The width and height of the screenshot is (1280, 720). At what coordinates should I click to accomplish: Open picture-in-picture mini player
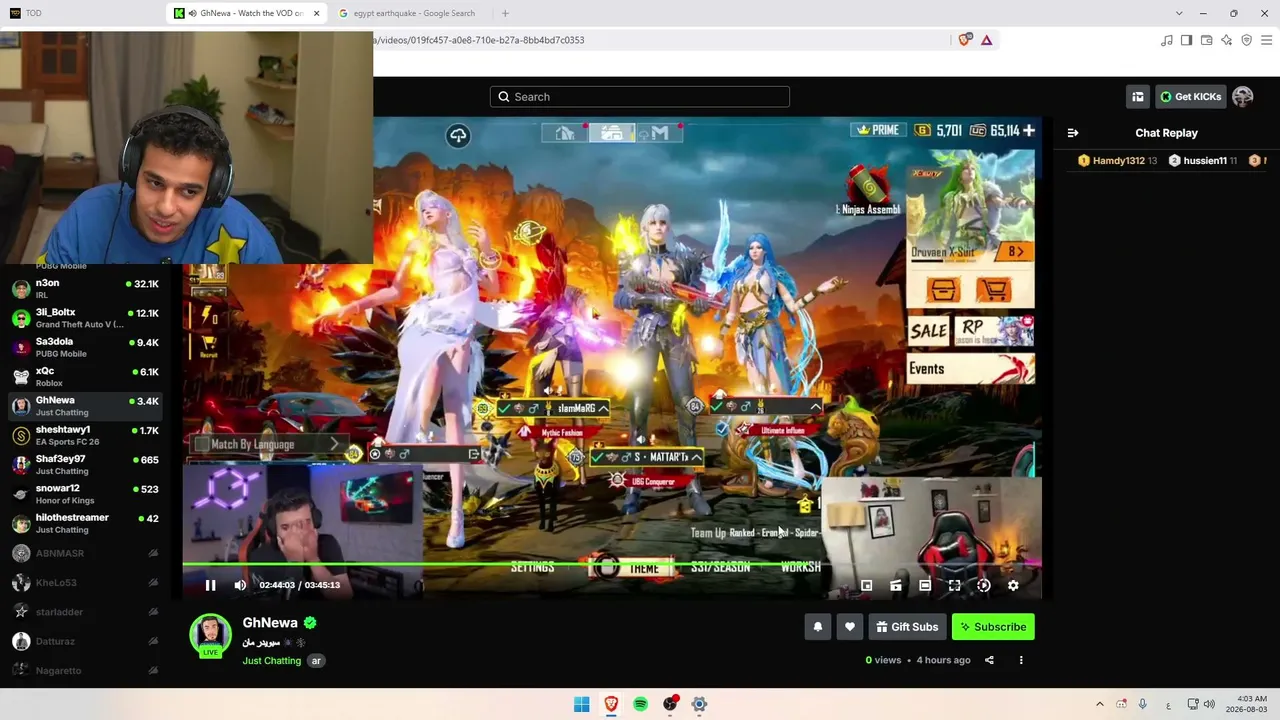(x=867, y=585)
